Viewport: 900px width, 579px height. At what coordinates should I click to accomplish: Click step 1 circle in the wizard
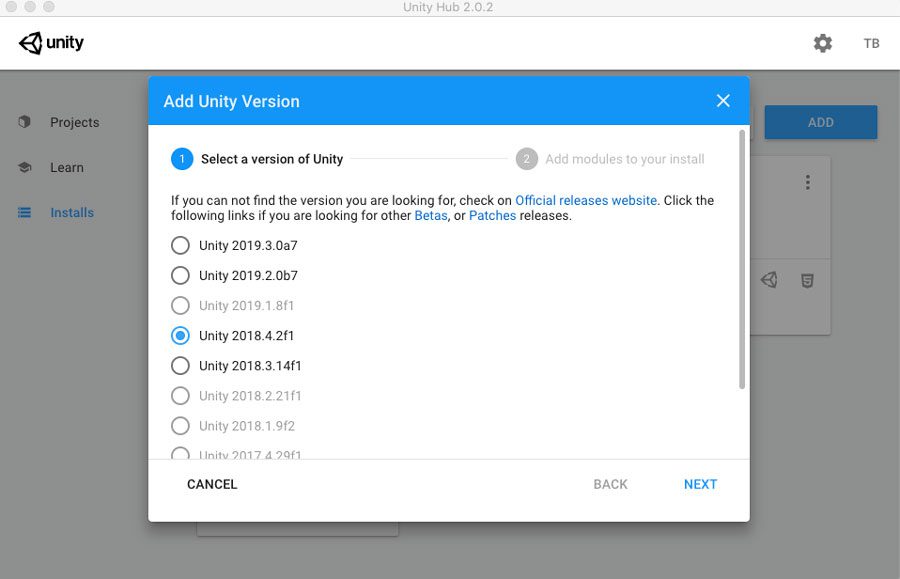[182, 159]
